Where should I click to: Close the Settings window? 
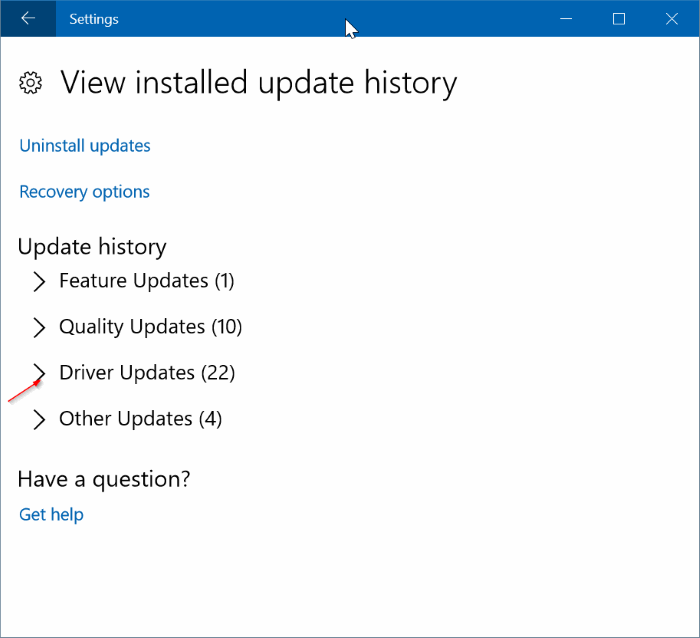click(x=672, y=19)
